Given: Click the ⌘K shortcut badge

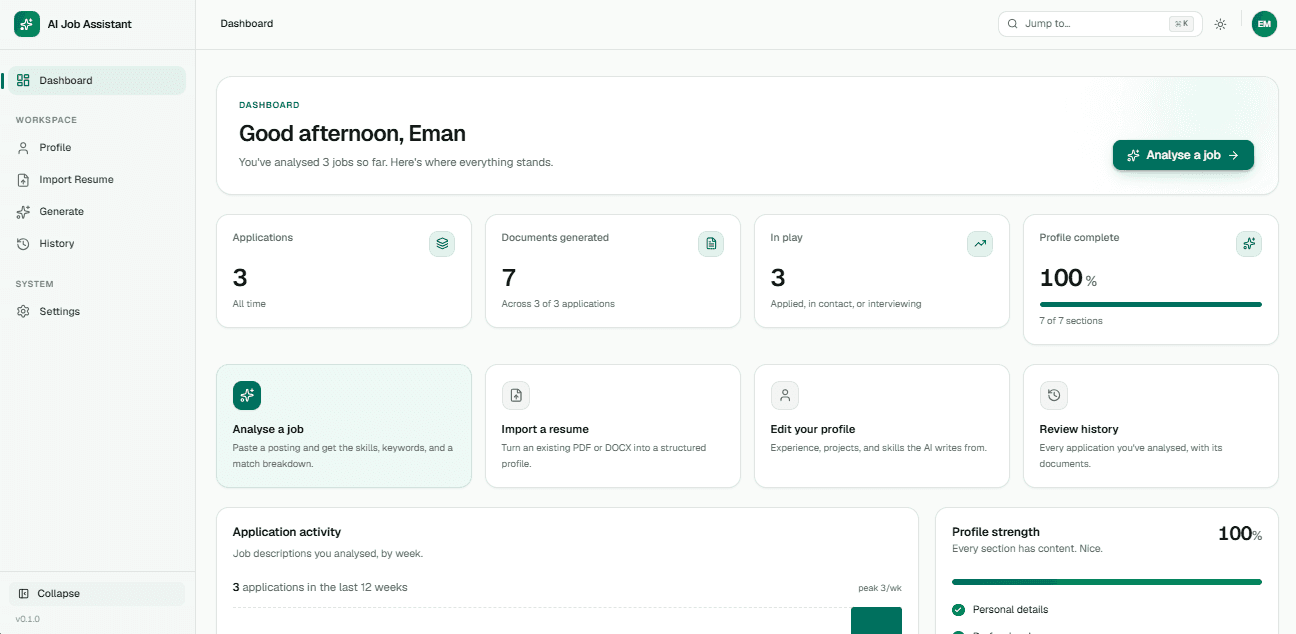Looking at the screenshot, I should point(1181,24).
